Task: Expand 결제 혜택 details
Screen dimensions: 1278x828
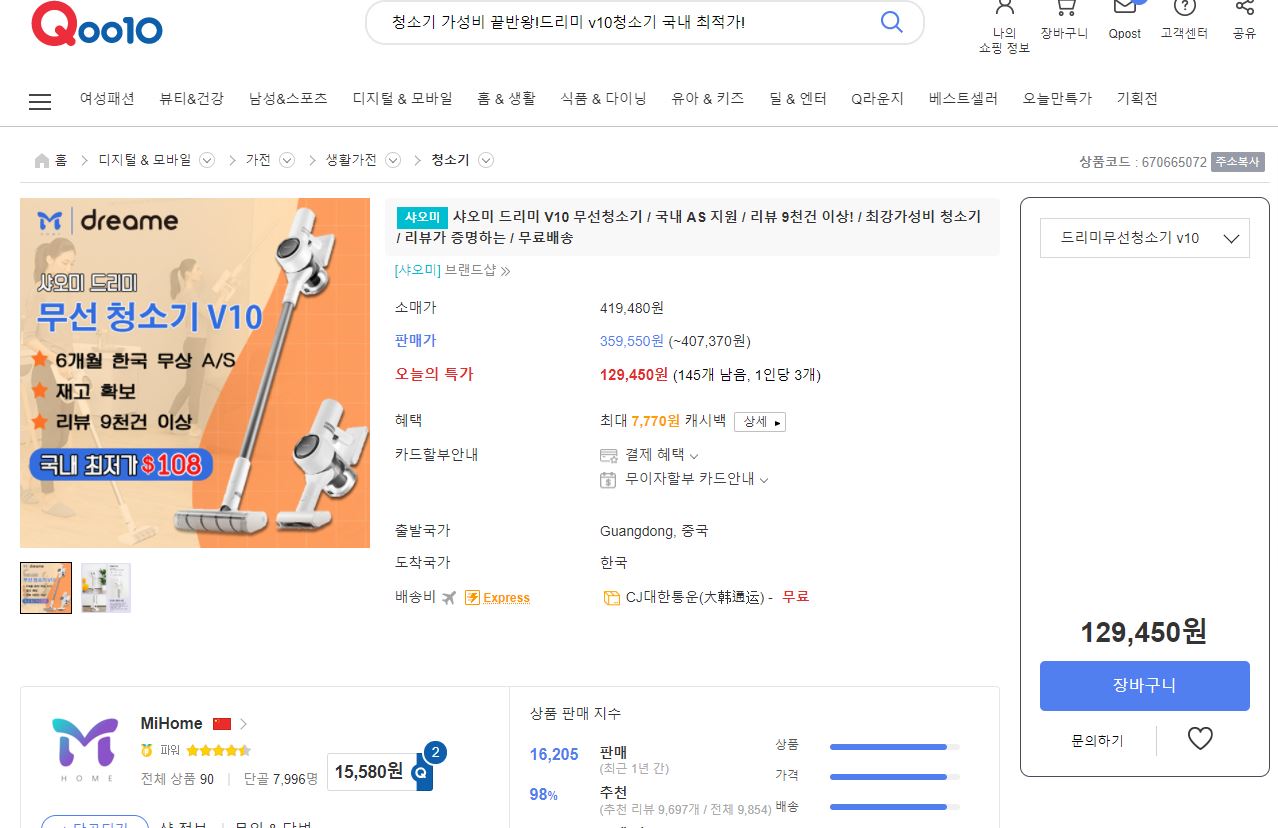Action: [x=695, y=456]
